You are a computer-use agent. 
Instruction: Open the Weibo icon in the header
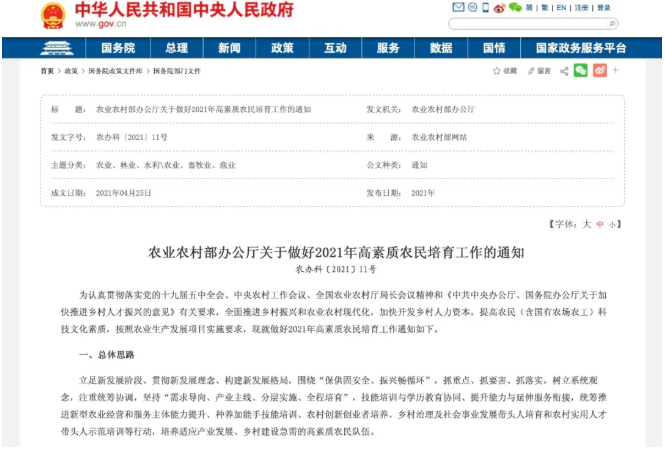pos(500,8)
